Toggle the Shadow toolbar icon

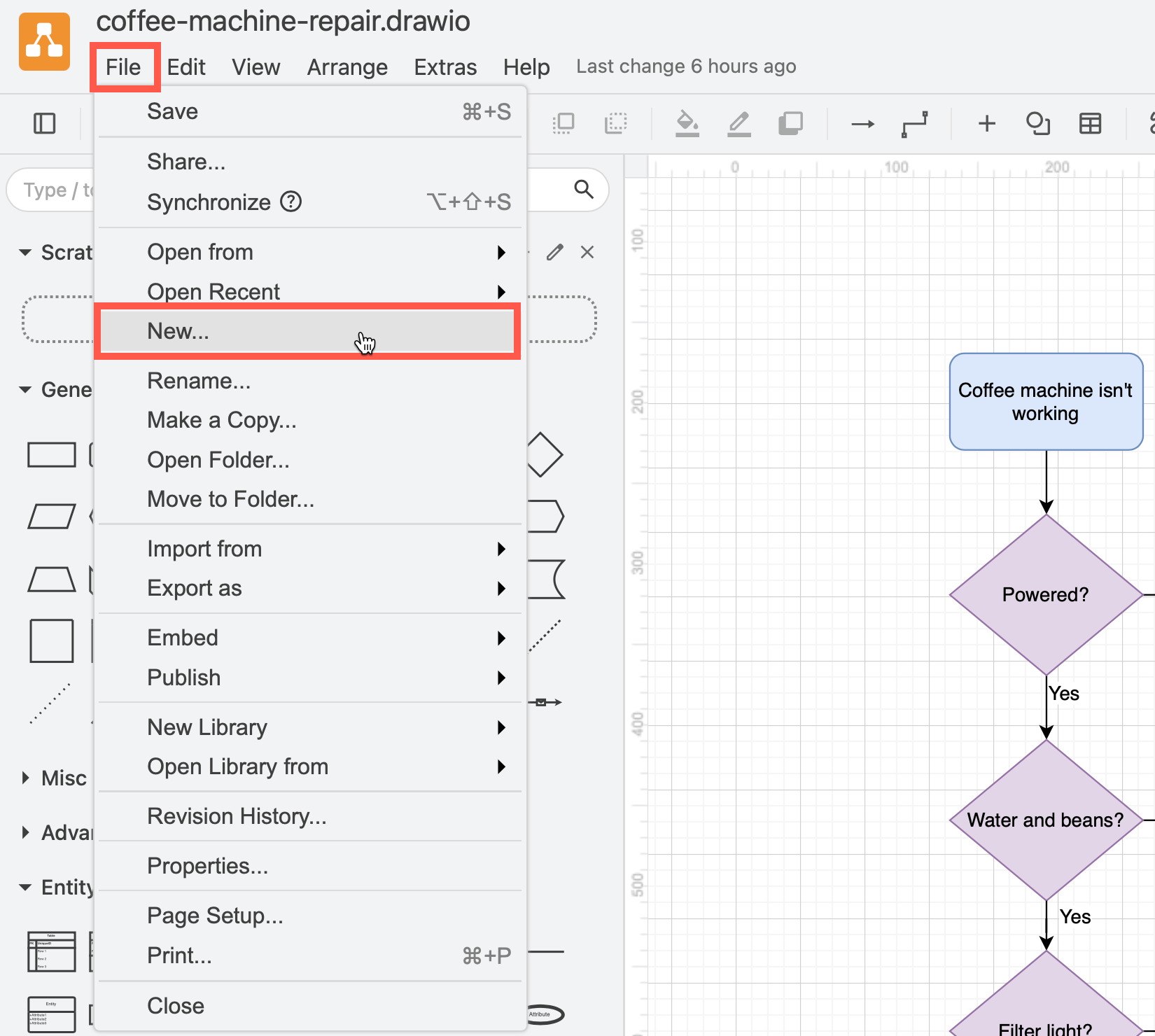pos(790,124)
